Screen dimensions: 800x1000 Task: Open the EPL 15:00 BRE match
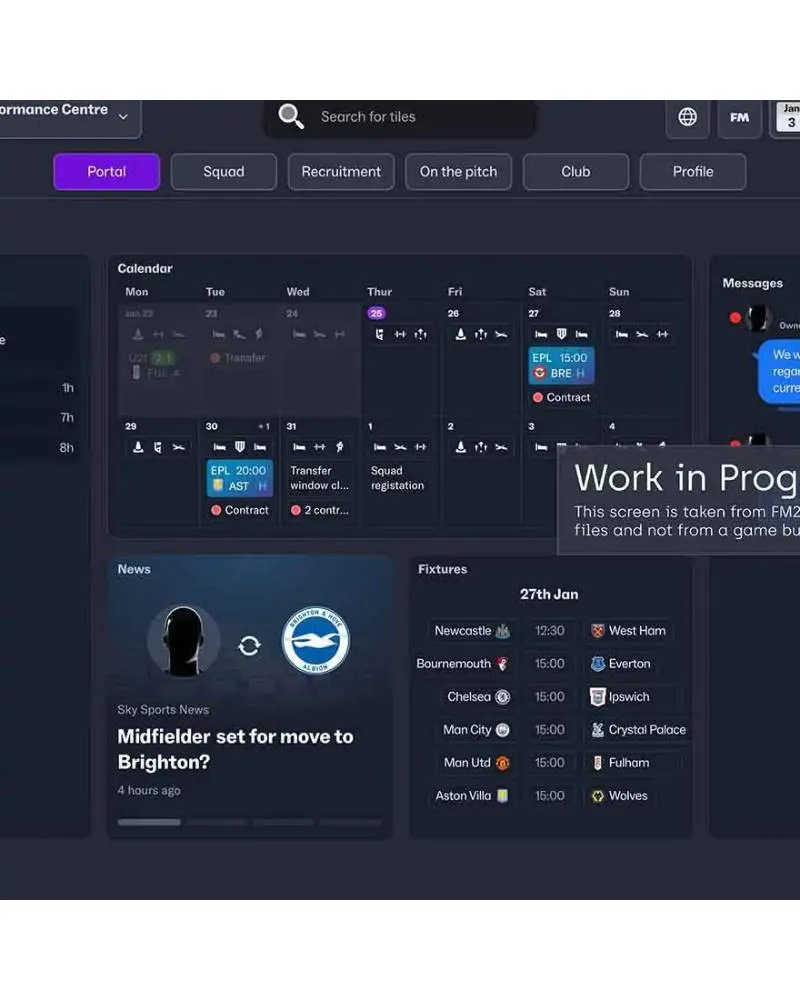tap(560, 366)
